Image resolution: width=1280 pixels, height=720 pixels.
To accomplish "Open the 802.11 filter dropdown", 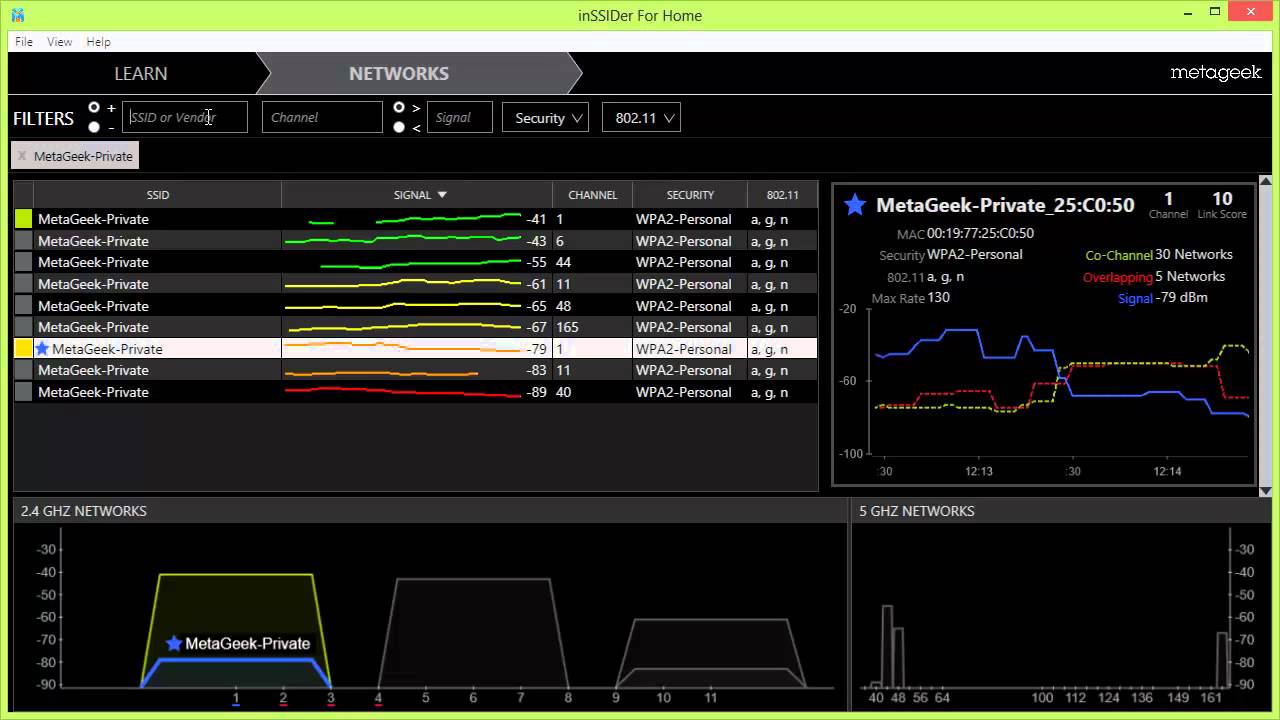I will (641, 118).
